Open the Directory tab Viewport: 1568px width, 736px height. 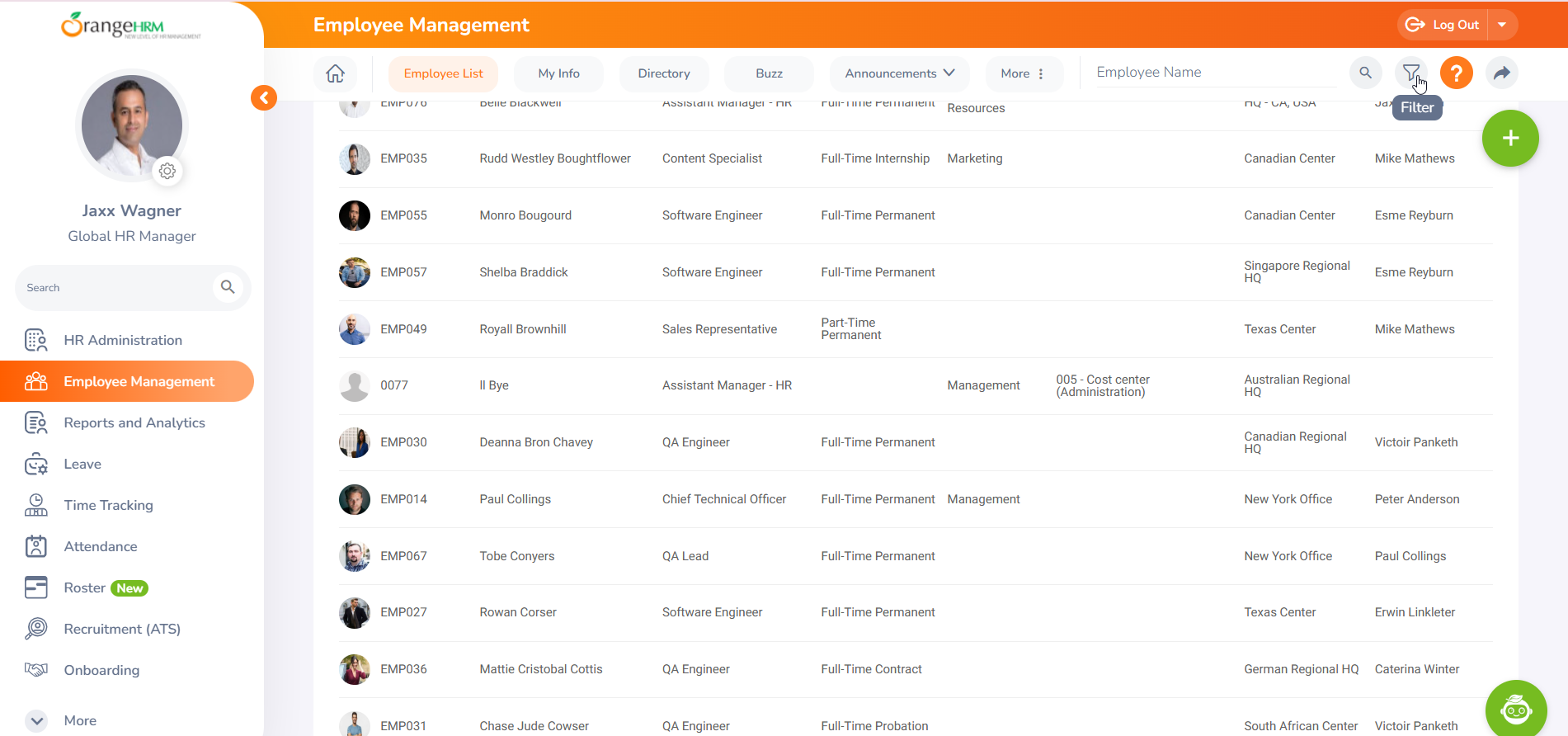(x=663, y=73)
